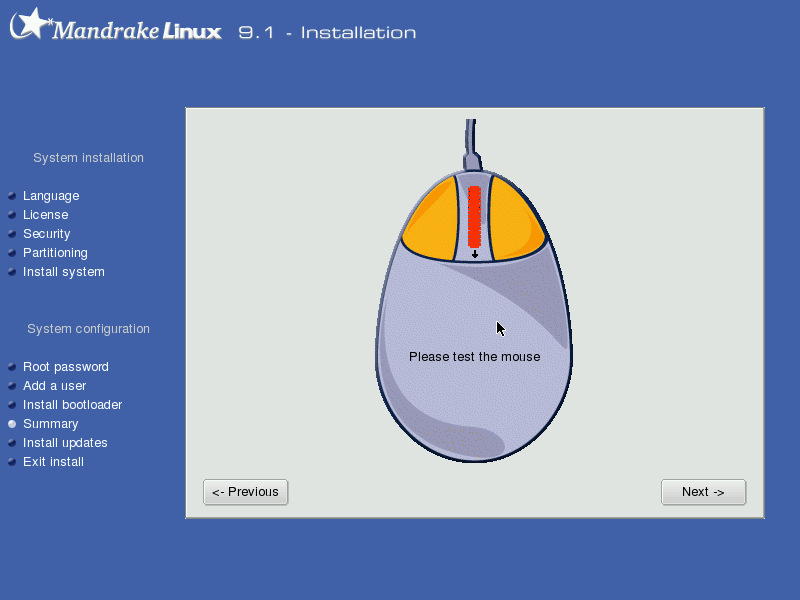Select the Security step in sidebar

coord(46,234)
